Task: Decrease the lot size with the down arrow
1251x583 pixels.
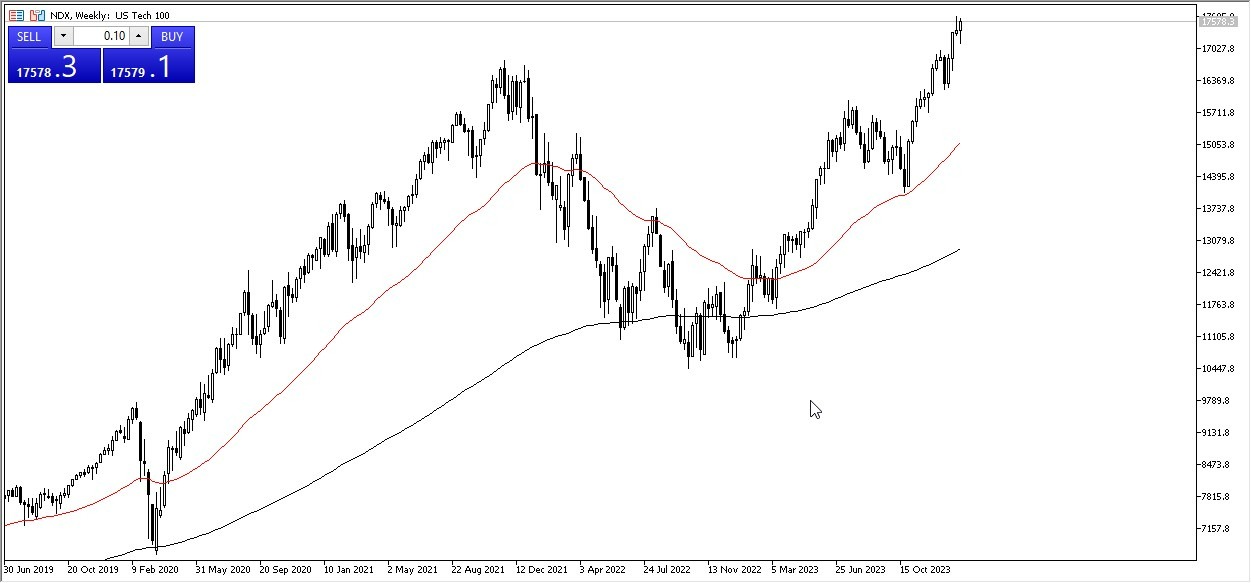Action: tap(63, 36)
